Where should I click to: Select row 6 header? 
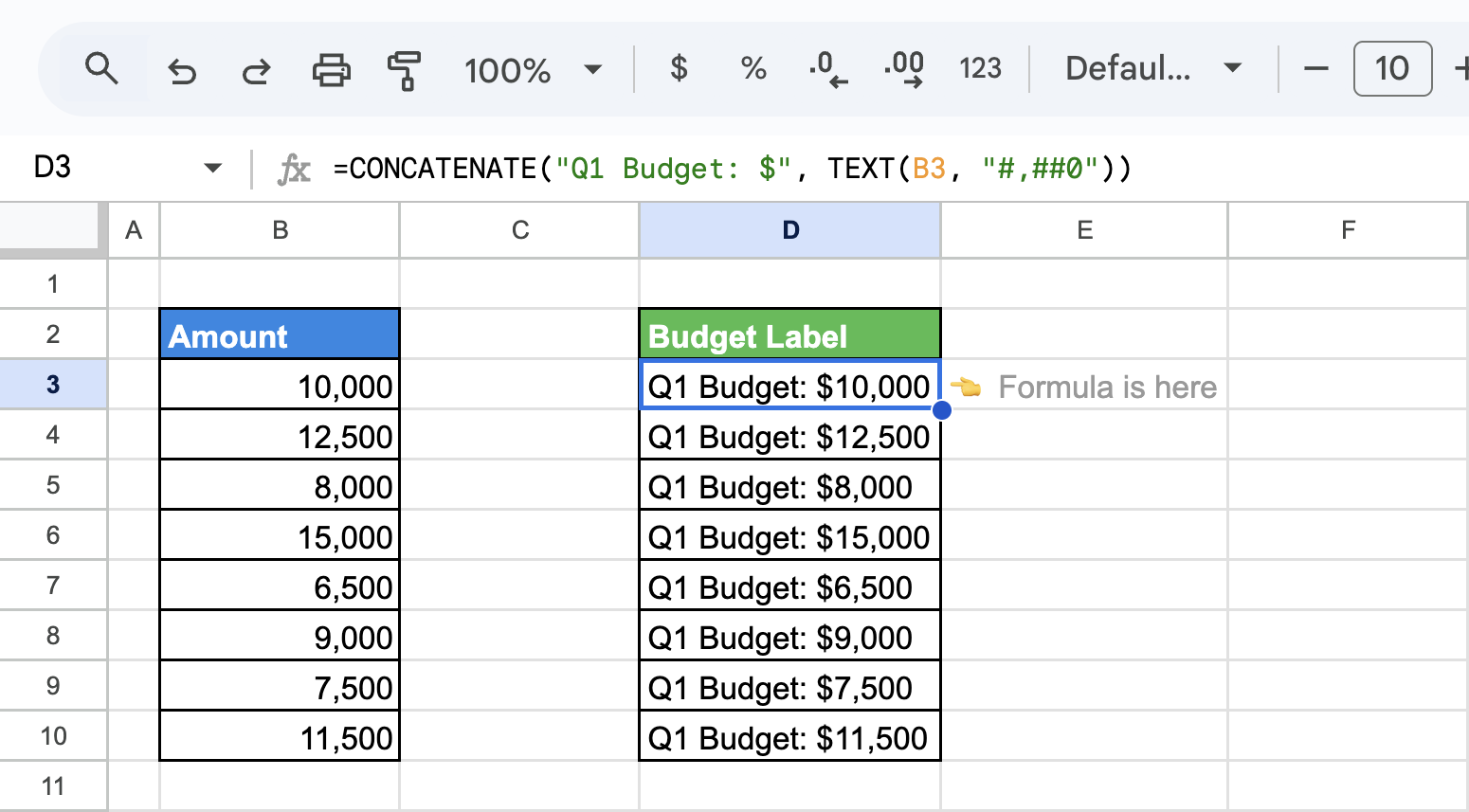click(x=53, y=534)
